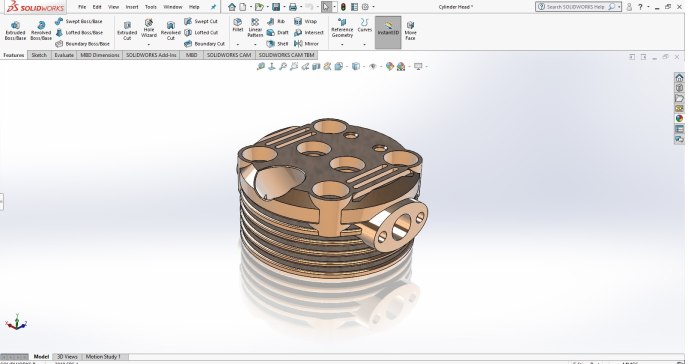The image size is (691, 364).
Task: Switch to the Evaluate tab
Action: pos(64,55)
